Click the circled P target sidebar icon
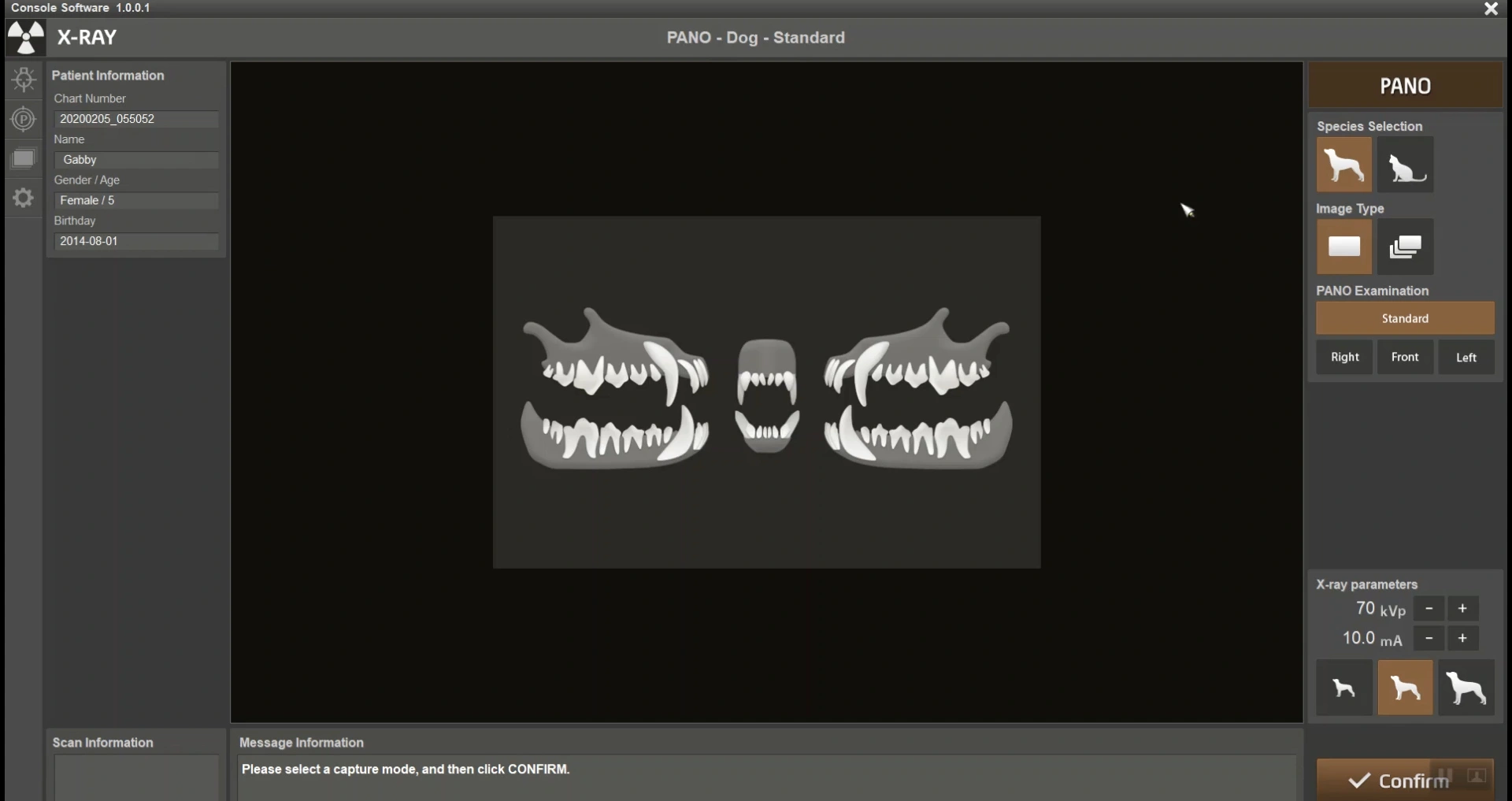Viewport: 1512px width, 801px height. pyautogui.click(x=24, y=119)
